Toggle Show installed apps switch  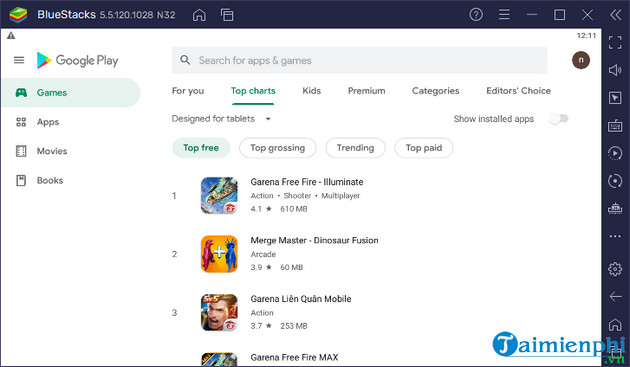pos(559,119)
